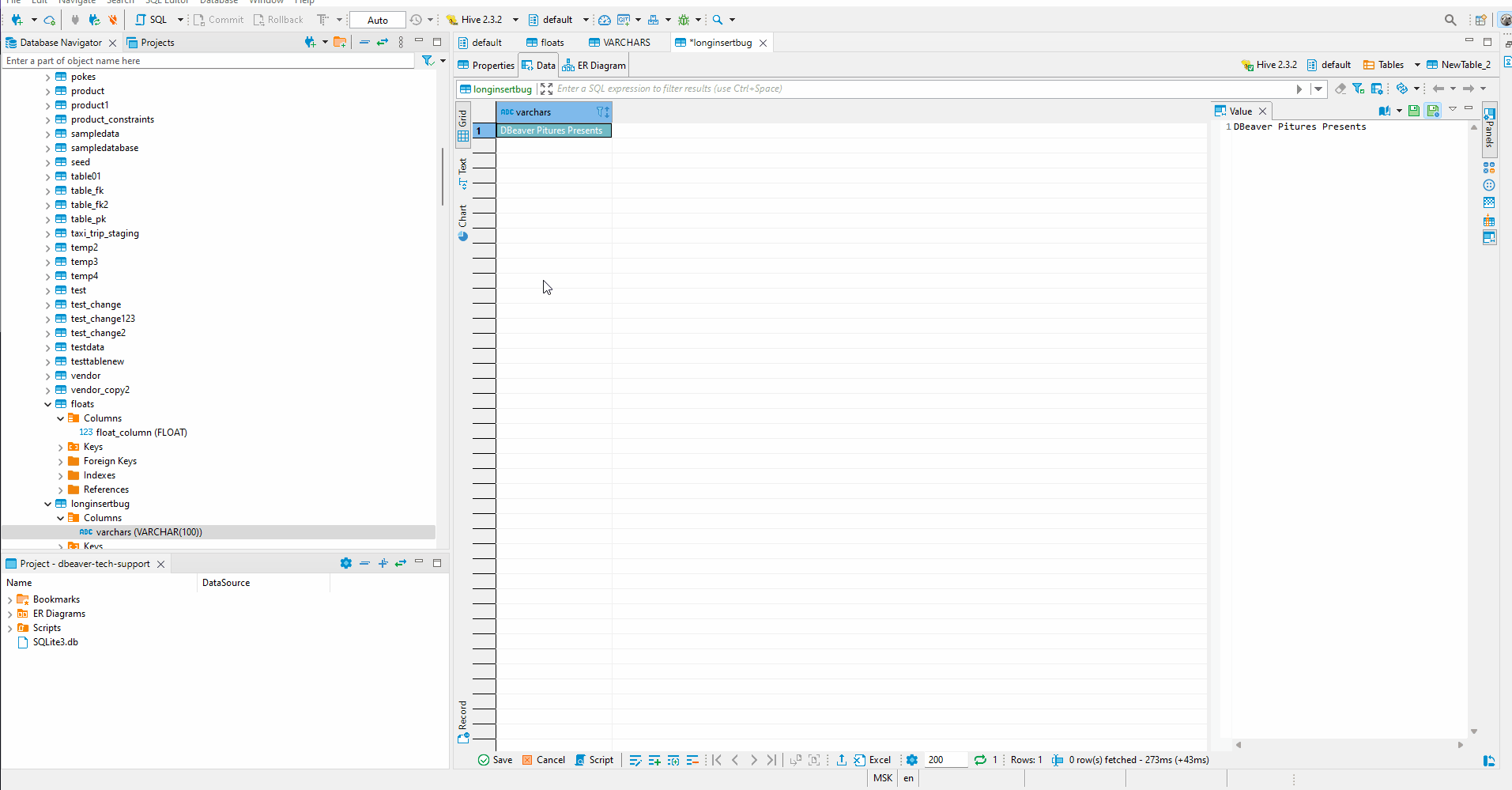Open the ER Diagram tab

point(594,66)
